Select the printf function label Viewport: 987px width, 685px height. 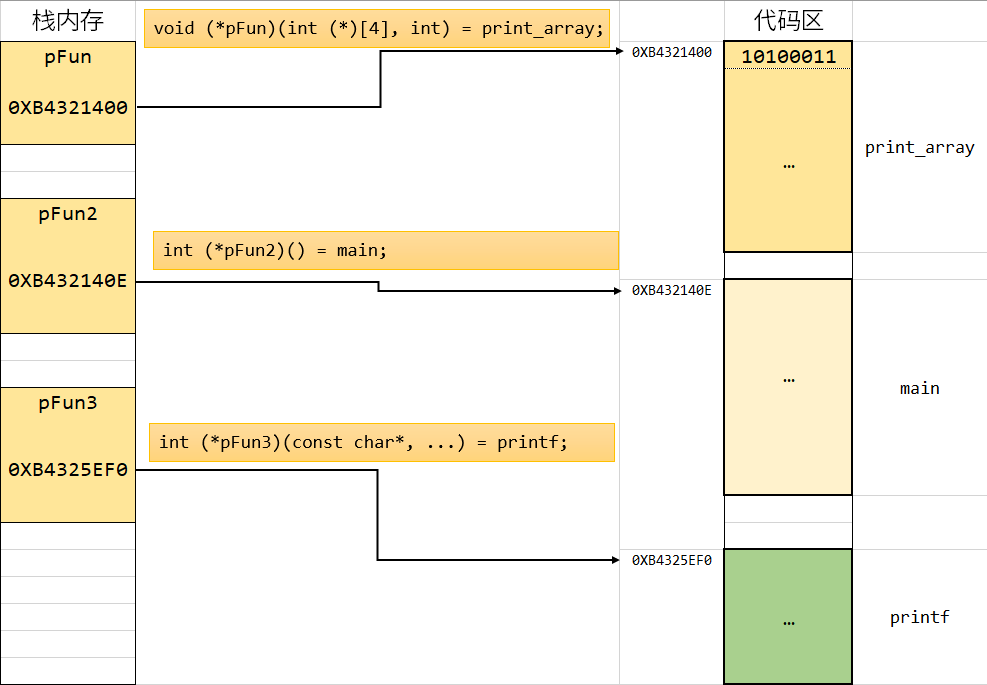click(919, 618)
